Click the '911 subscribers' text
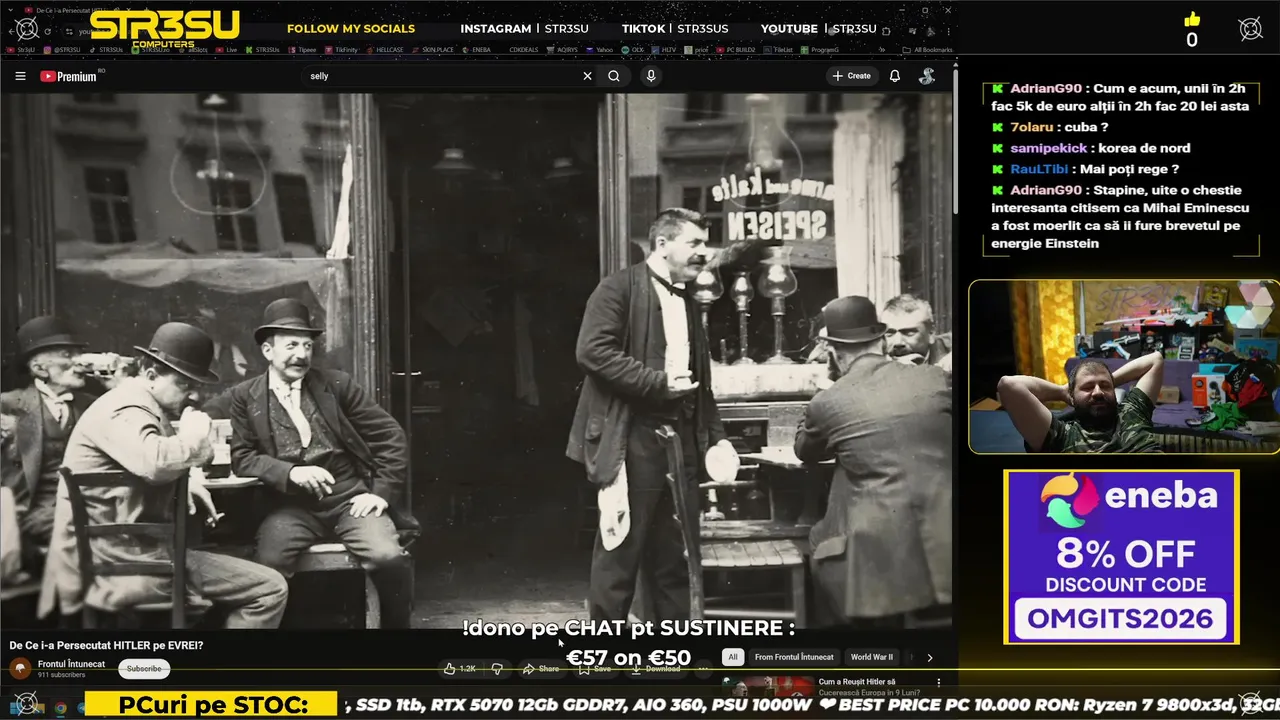This screenshot has height=720, width=1280. (61, 675)
